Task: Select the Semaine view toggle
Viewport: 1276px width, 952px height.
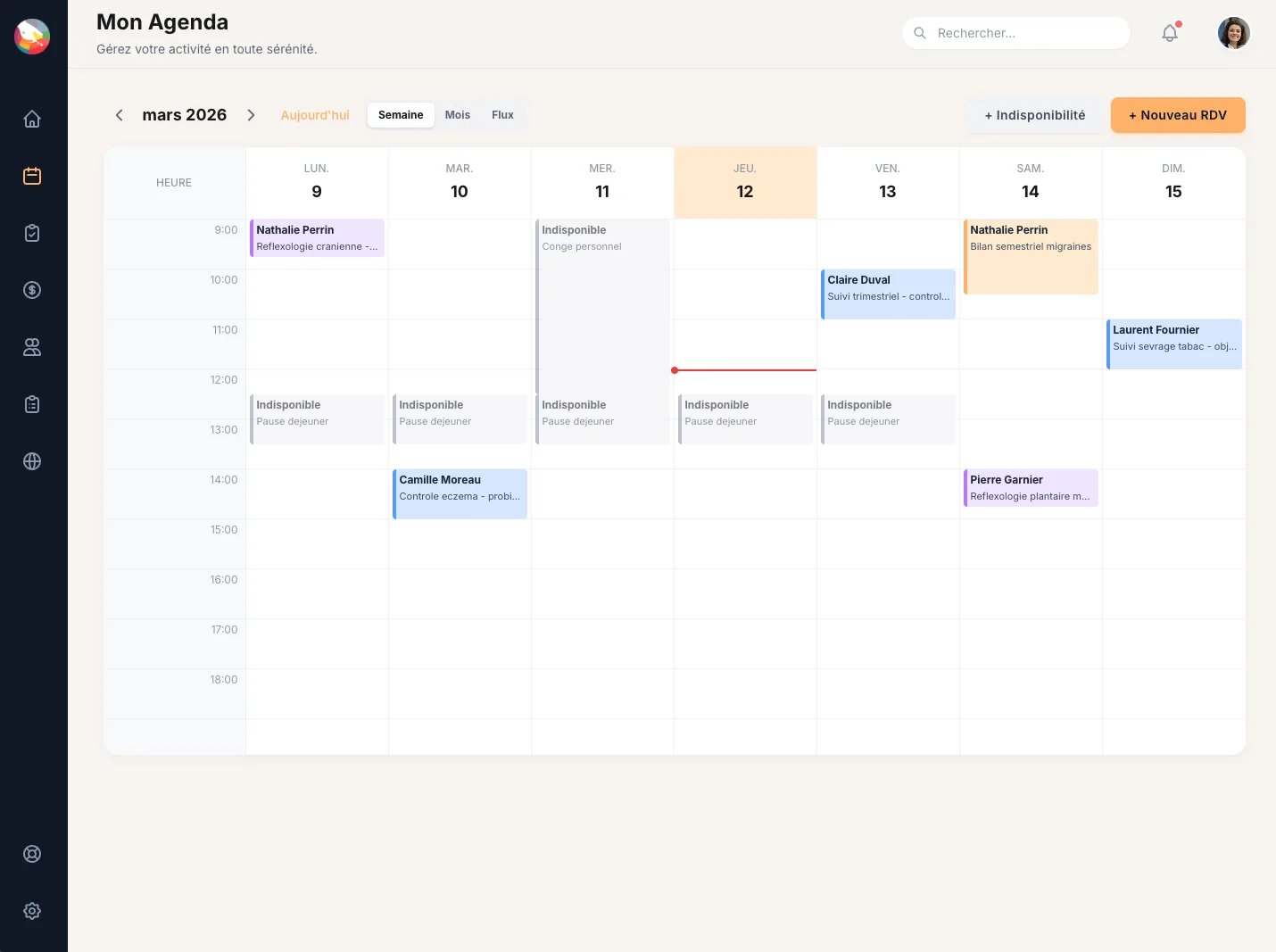Action: pos(400,115)
